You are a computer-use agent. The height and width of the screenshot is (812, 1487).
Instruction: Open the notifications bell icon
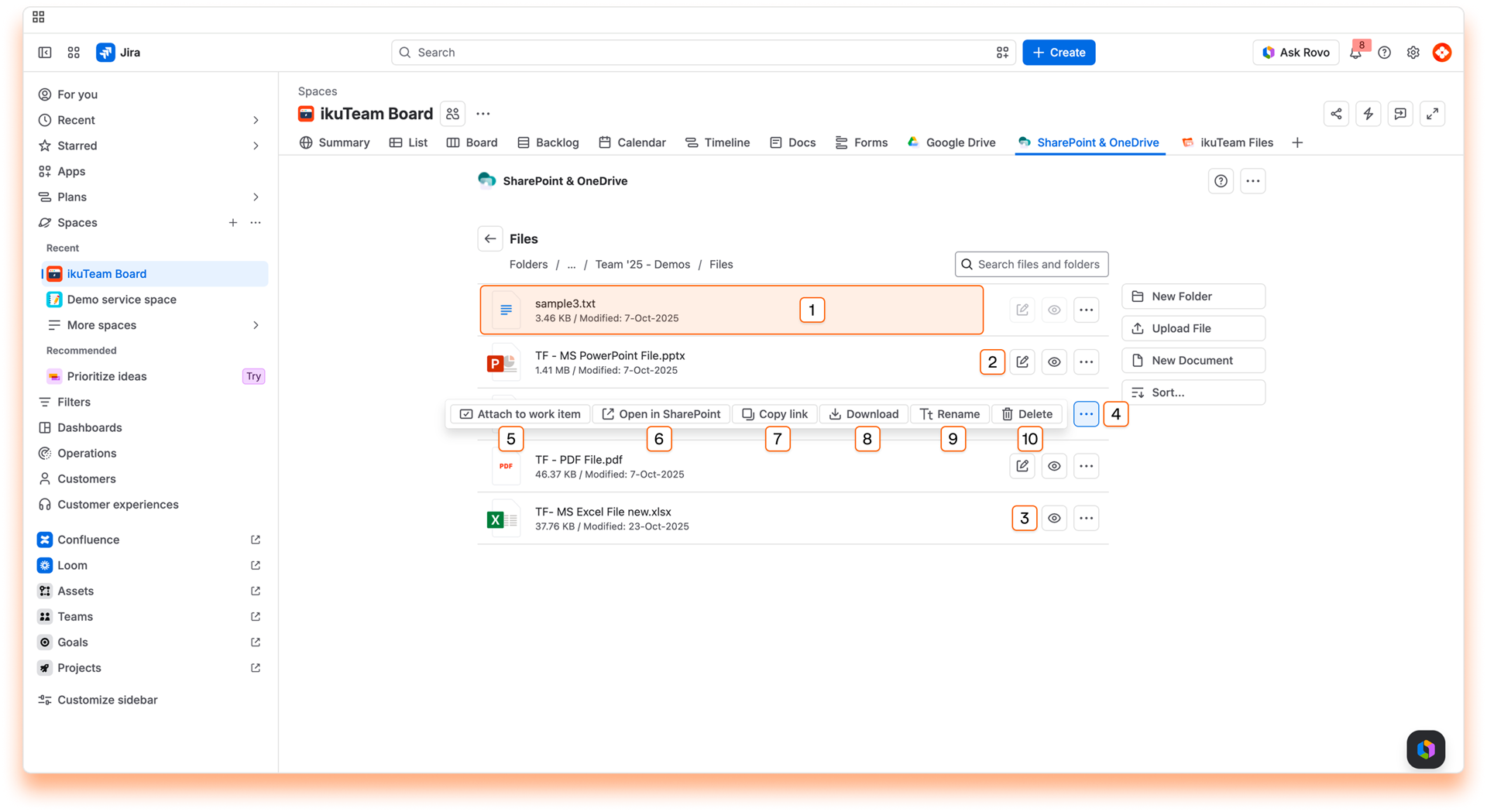(1355, 53)
